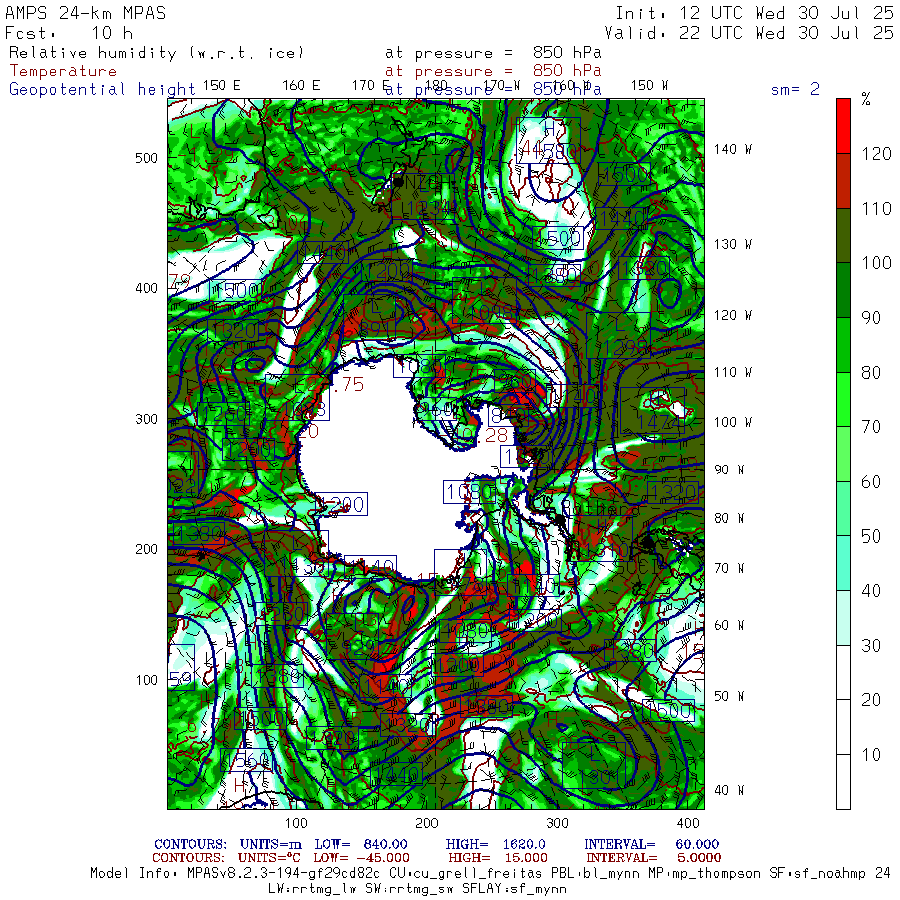Click the "110 W" longitude label
900x900 pixels.
click(732, 372)
